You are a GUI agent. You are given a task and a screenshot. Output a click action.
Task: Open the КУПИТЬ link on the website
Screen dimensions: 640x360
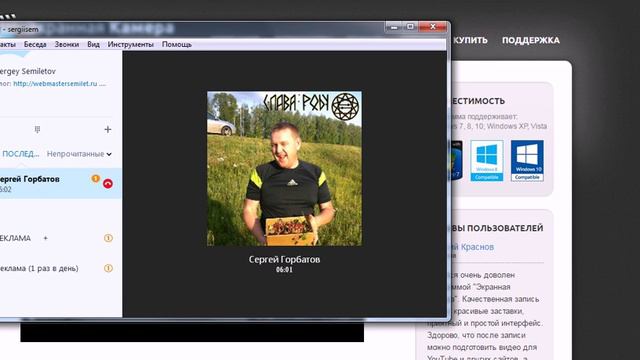point(470,40)
